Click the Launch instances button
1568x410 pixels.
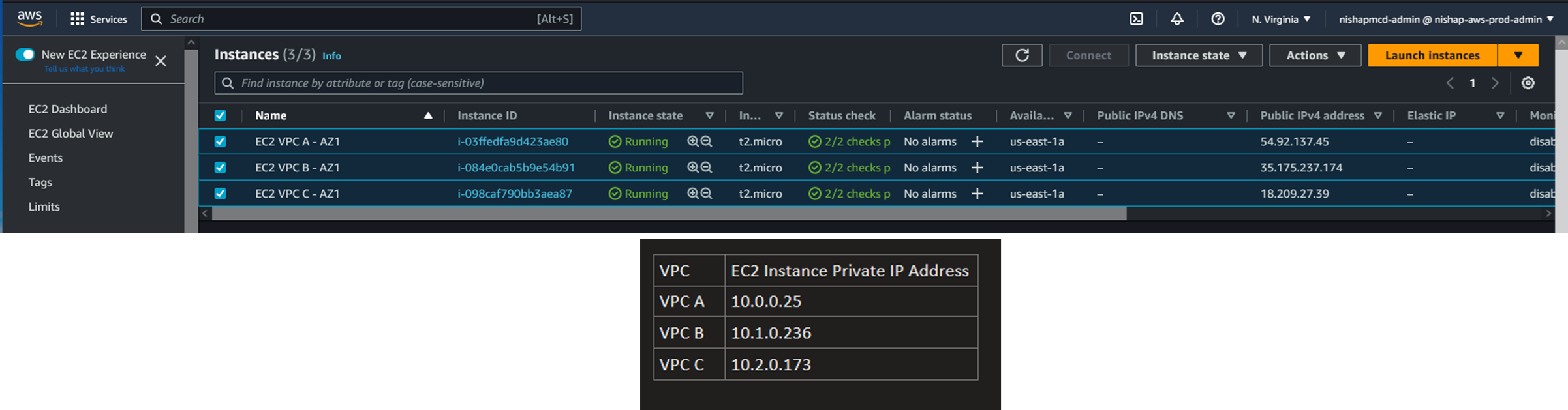coord(1432,55)
